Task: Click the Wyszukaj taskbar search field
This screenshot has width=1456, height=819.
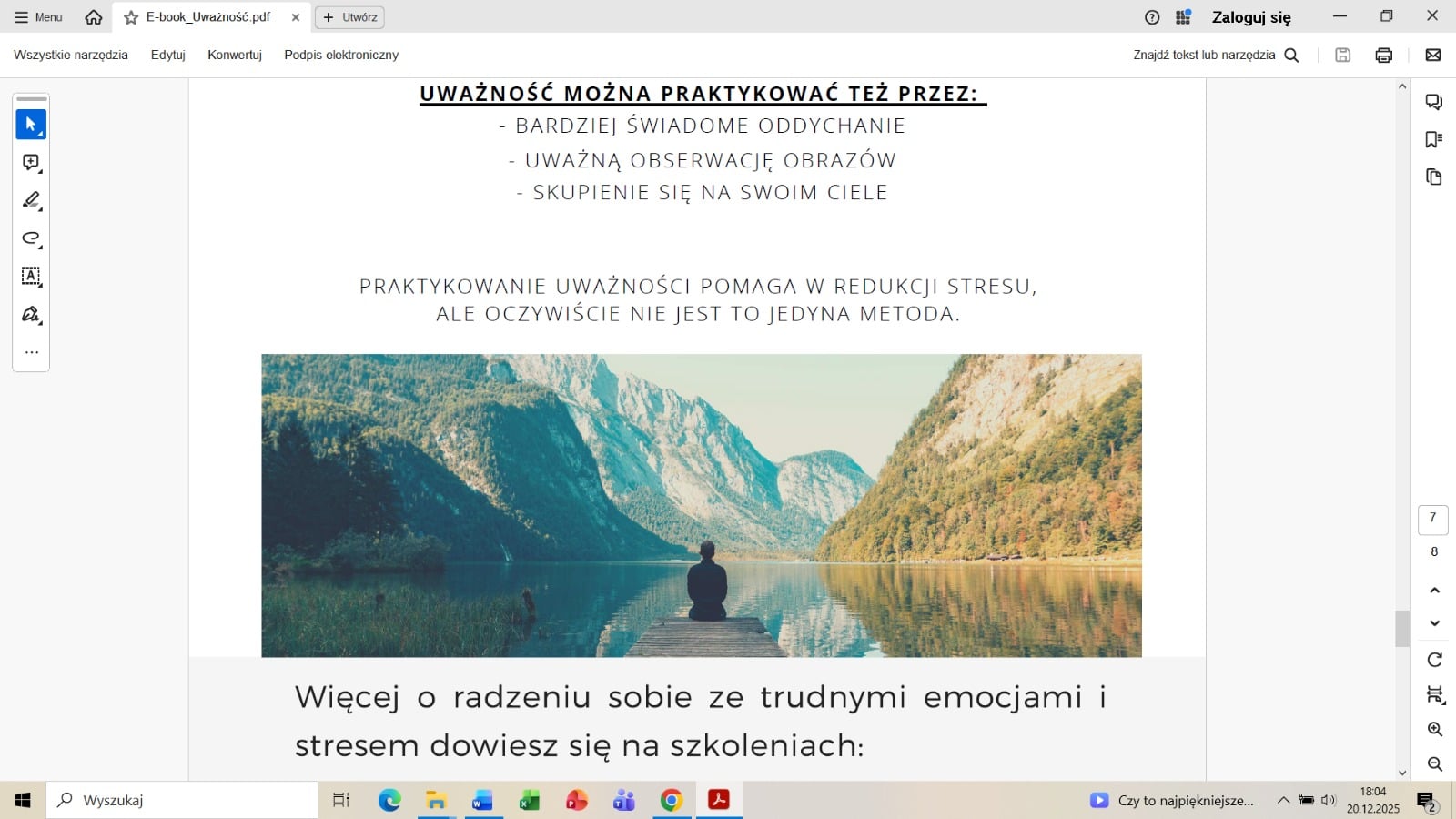Action: 182,801
